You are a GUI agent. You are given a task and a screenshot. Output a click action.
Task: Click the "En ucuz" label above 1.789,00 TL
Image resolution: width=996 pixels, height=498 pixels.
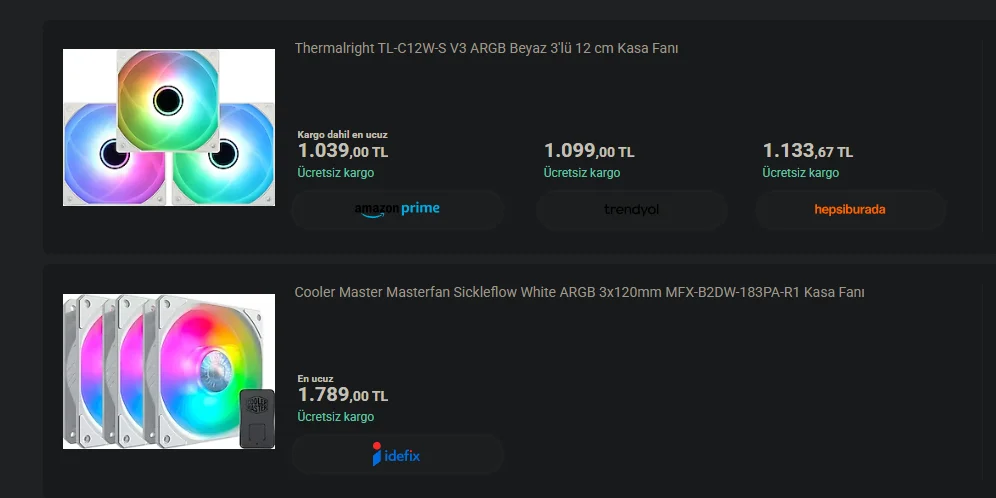315,379
